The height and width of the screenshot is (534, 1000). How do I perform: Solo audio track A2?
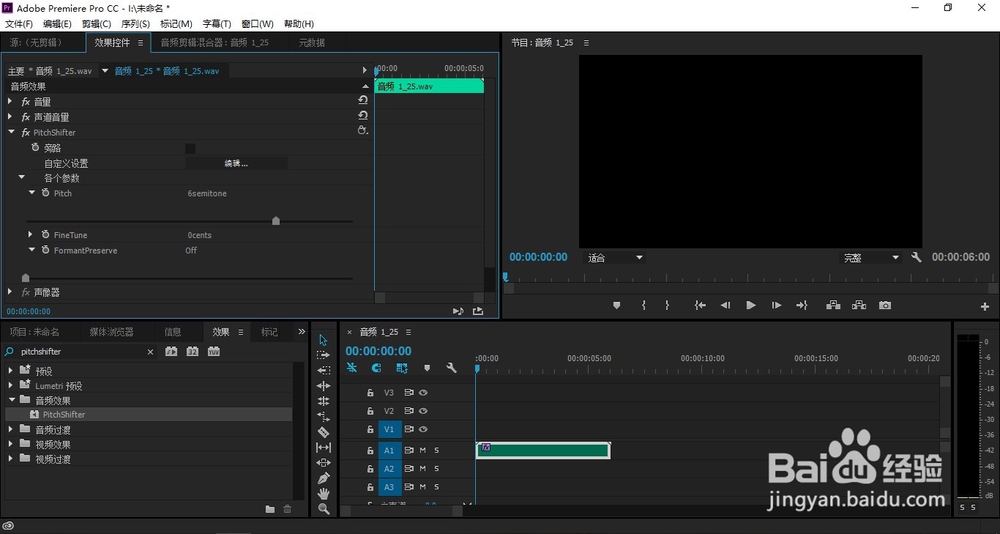[437, 468]
